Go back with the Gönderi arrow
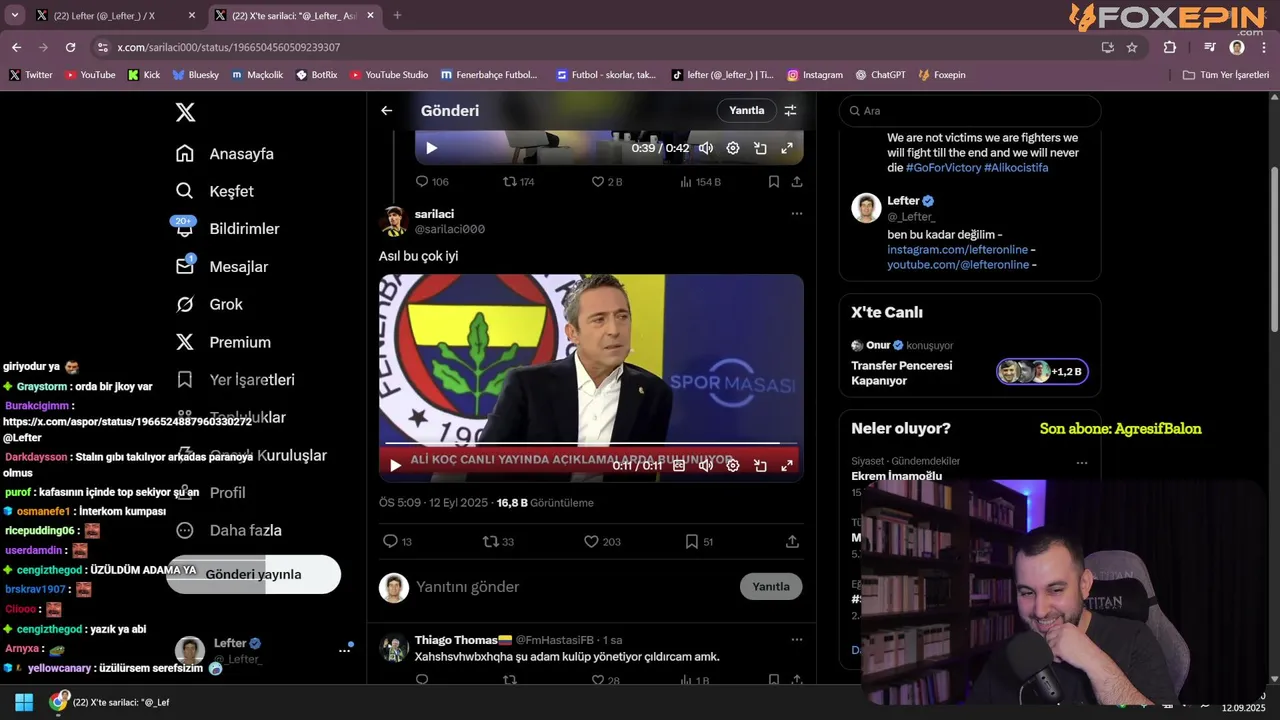This screenshot has height=720, width=1280. point(387,111)
